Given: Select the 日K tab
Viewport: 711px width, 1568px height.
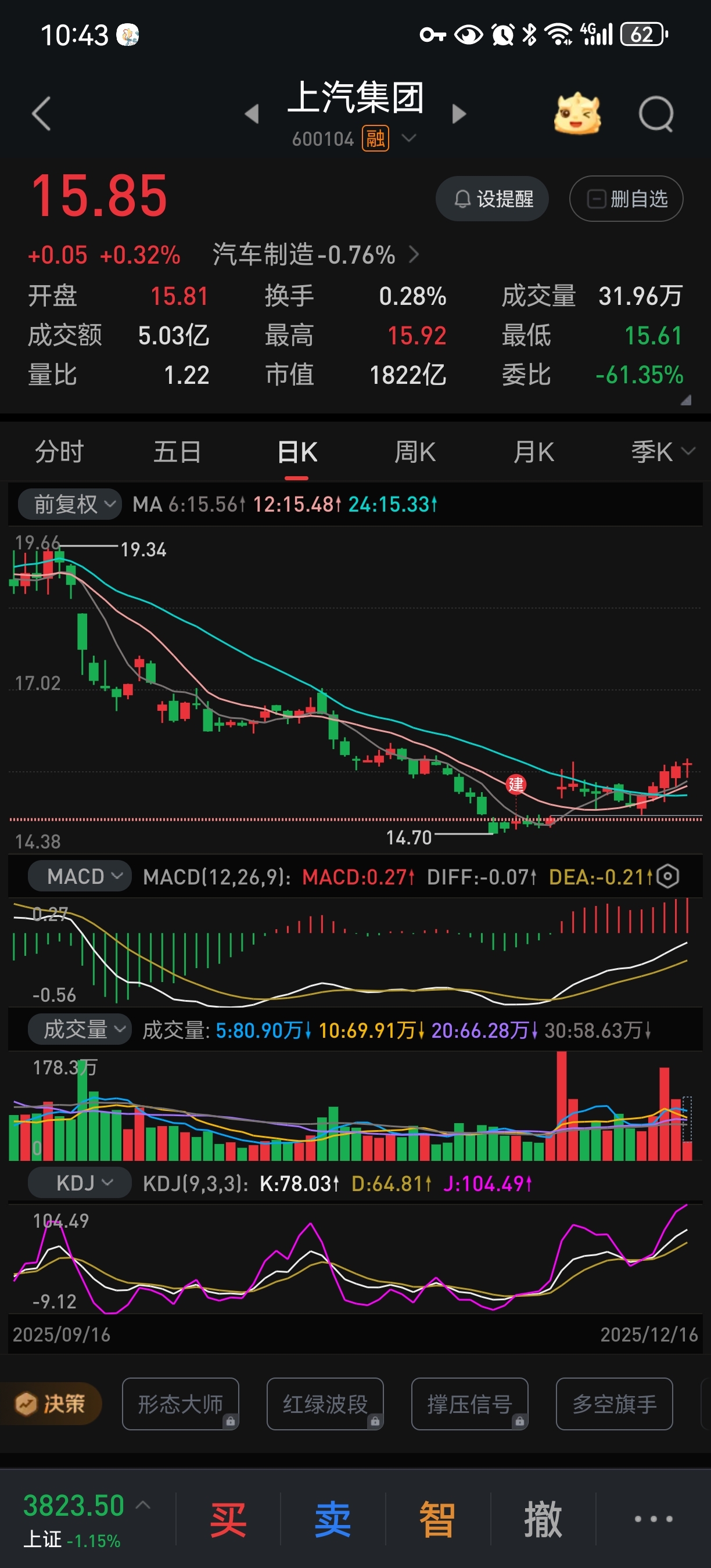Looking at the screenshot, I should pyautogui.click(x=297, y=452).
